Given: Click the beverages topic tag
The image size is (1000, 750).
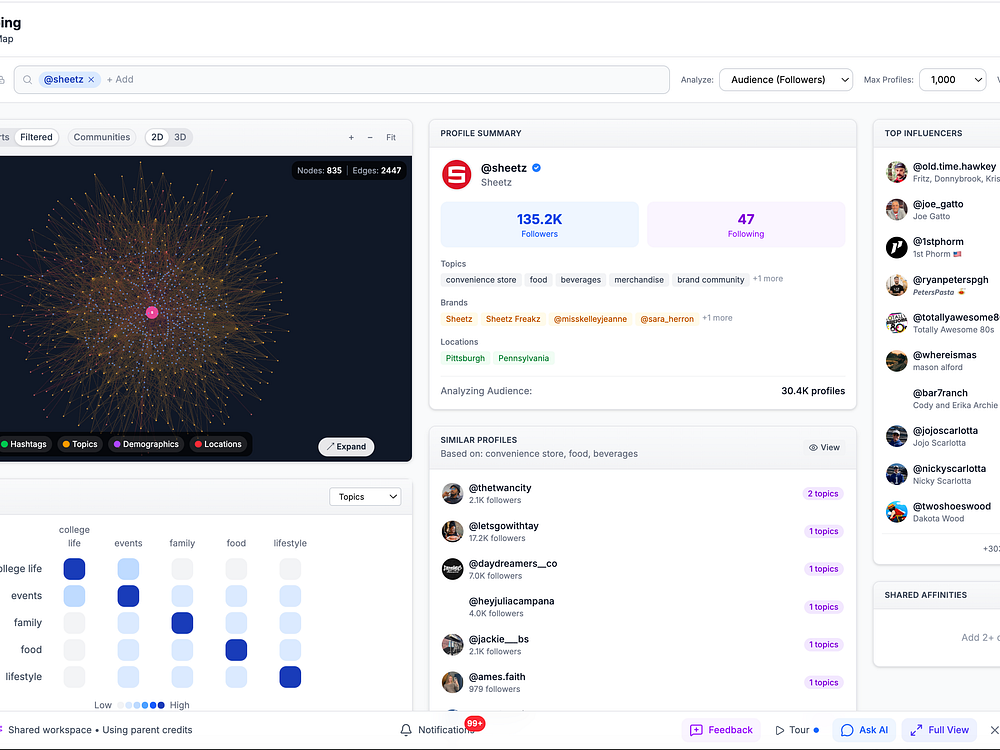Looking at the screenshot, I should coord(580,280).
